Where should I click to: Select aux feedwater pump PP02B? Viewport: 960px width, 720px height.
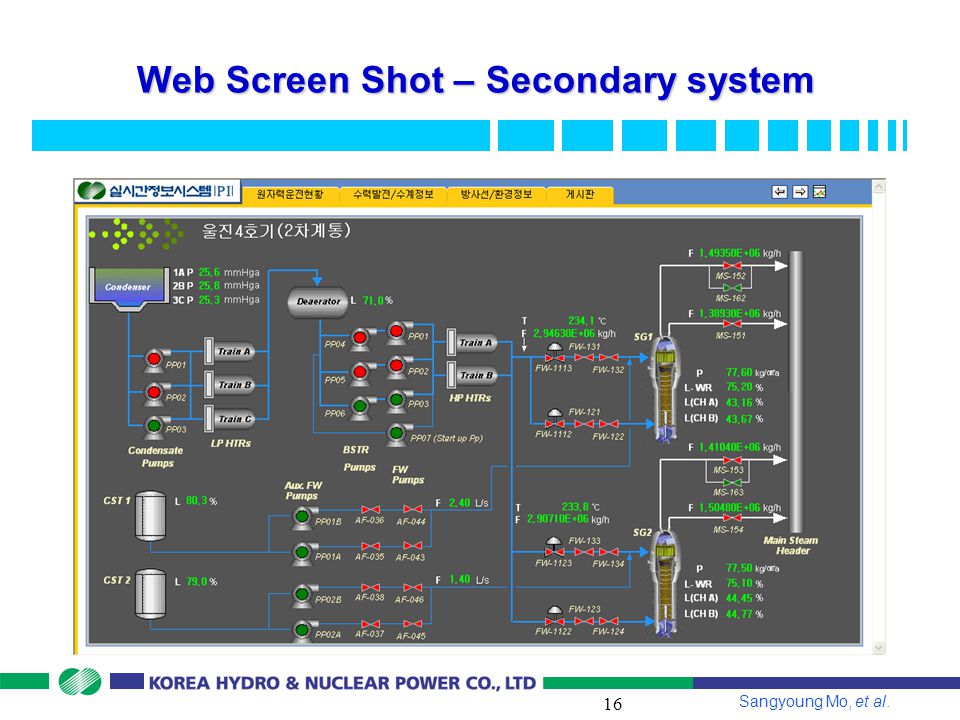(302, 595)
